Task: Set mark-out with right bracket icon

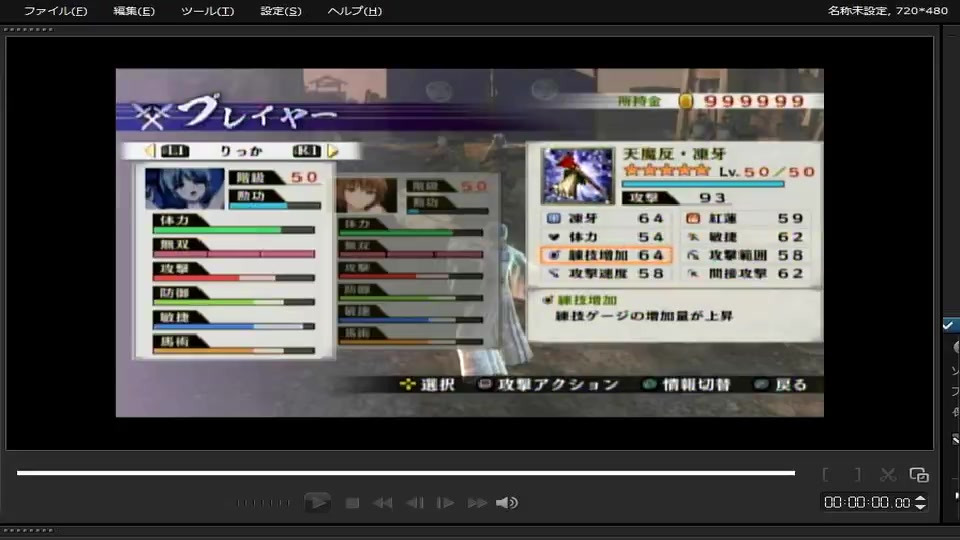Action: pyautogui.click(x=857, y=474)
